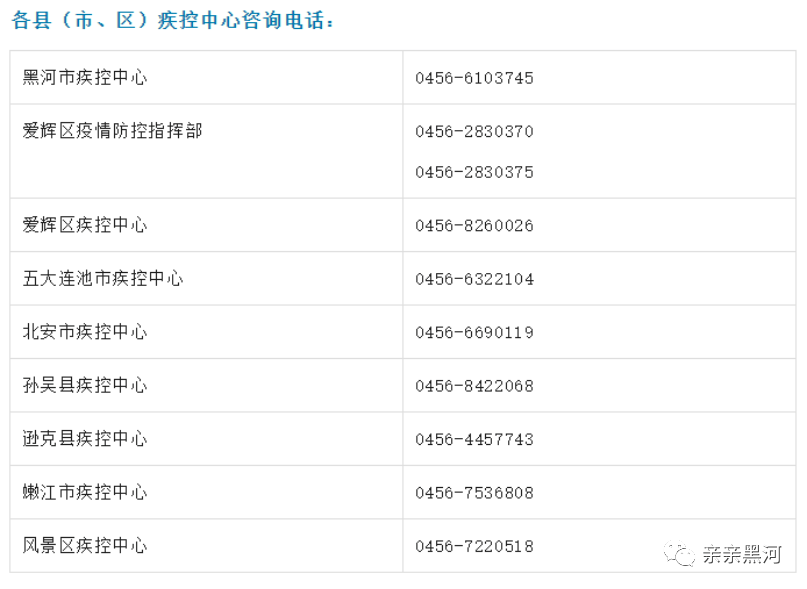807x589 pixels.
Task: Click phone number 0456-6690119
Action: (x=474, y=333)
